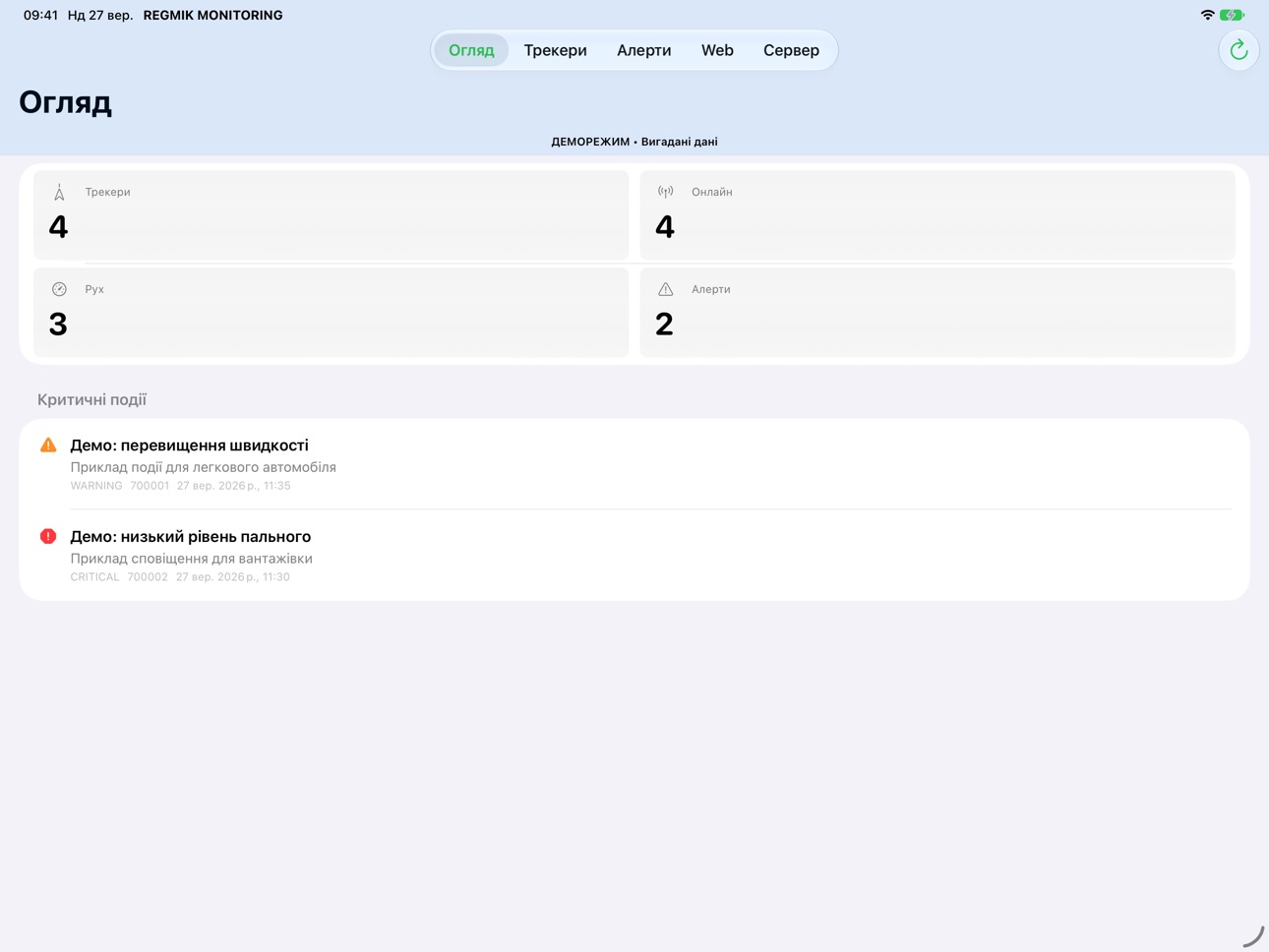
Task: Click timestamp '27 вер. 2026 р., 11:30'
Action: [233, 577]
